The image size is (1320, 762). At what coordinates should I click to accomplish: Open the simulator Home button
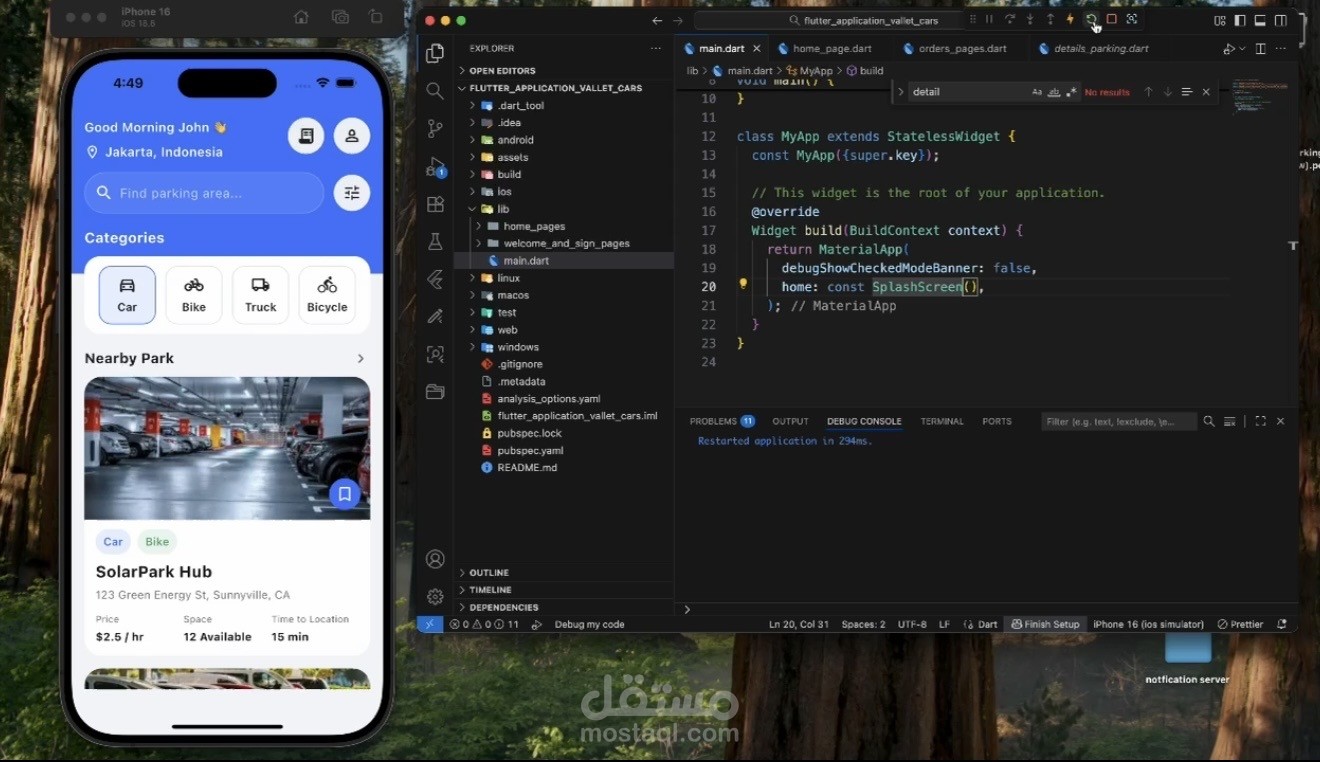click(301, 17)
